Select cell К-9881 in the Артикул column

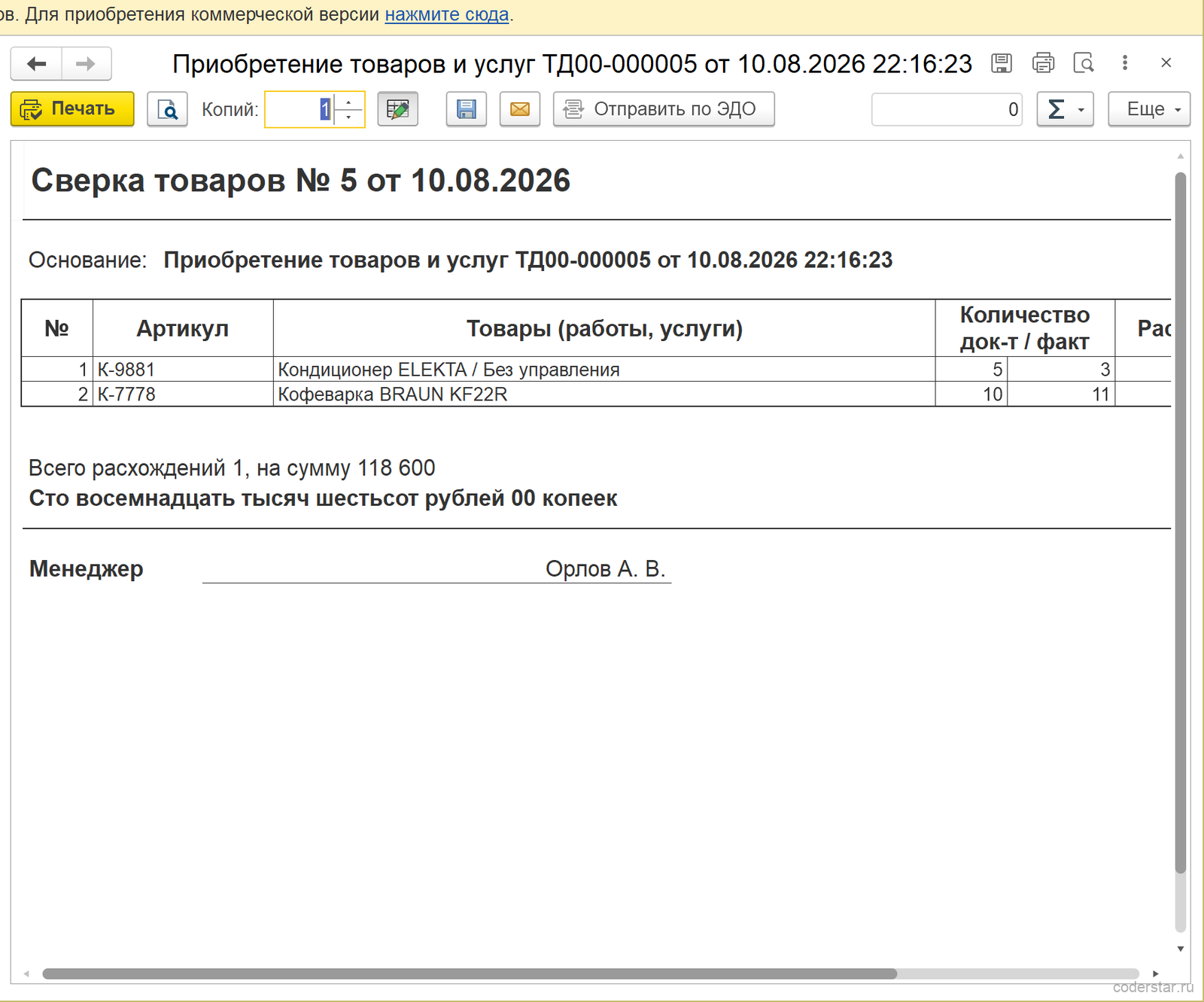point(183,370)
